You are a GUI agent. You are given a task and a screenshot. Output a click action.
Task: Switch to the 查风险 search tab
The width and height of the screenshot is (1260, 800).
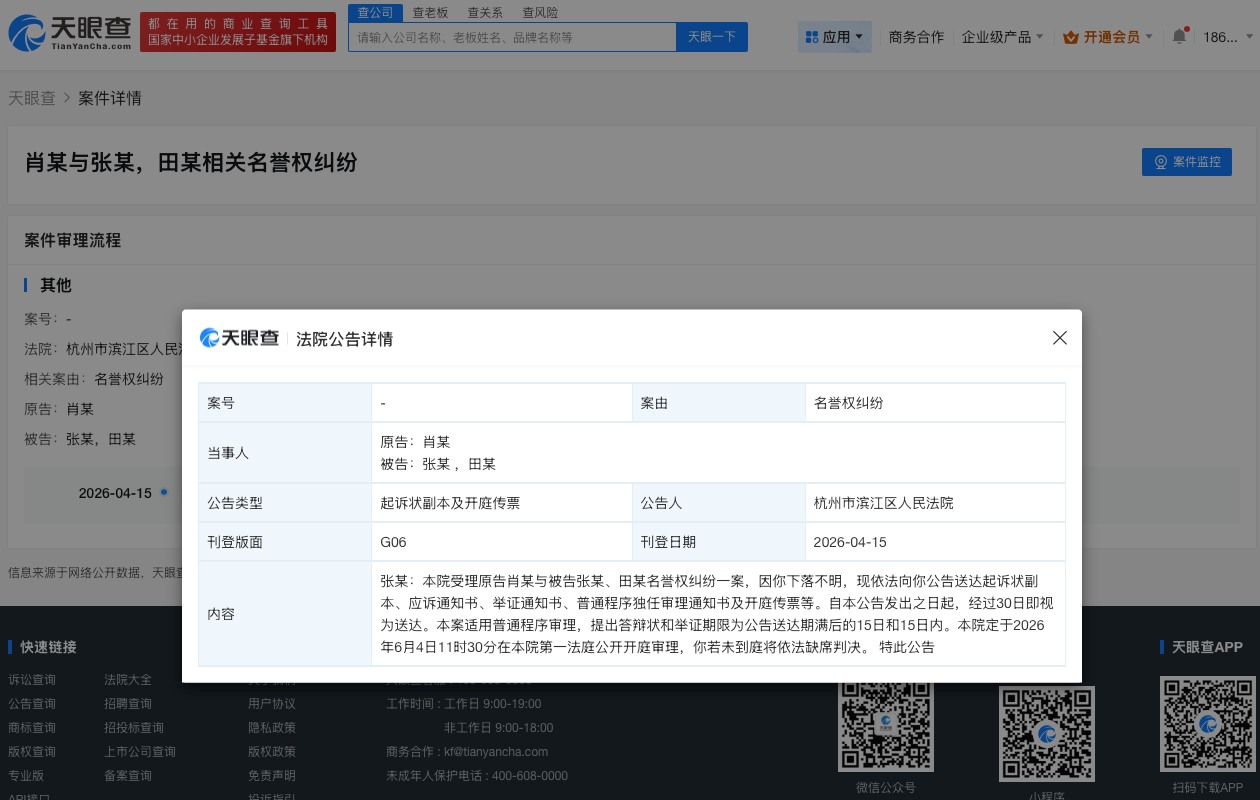540,12
